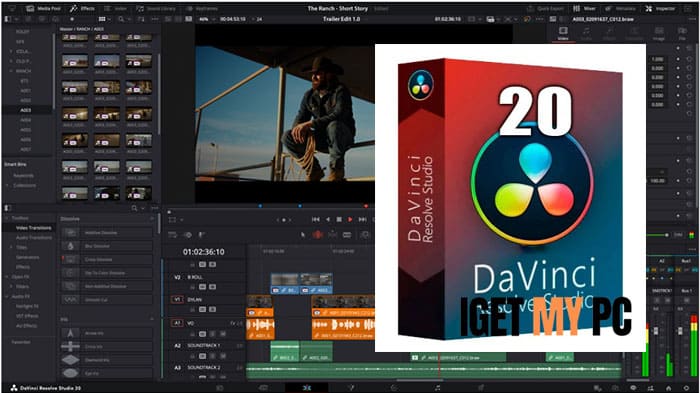700x393 pixels.
Task: Click the A1 track destination selector
Action: (x=177, y=322)
